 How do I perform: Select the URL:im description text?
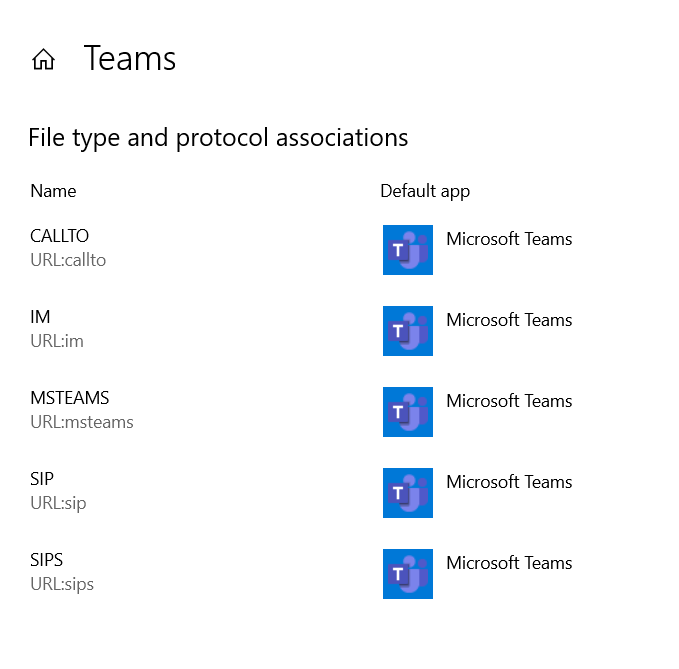[57, 341]
